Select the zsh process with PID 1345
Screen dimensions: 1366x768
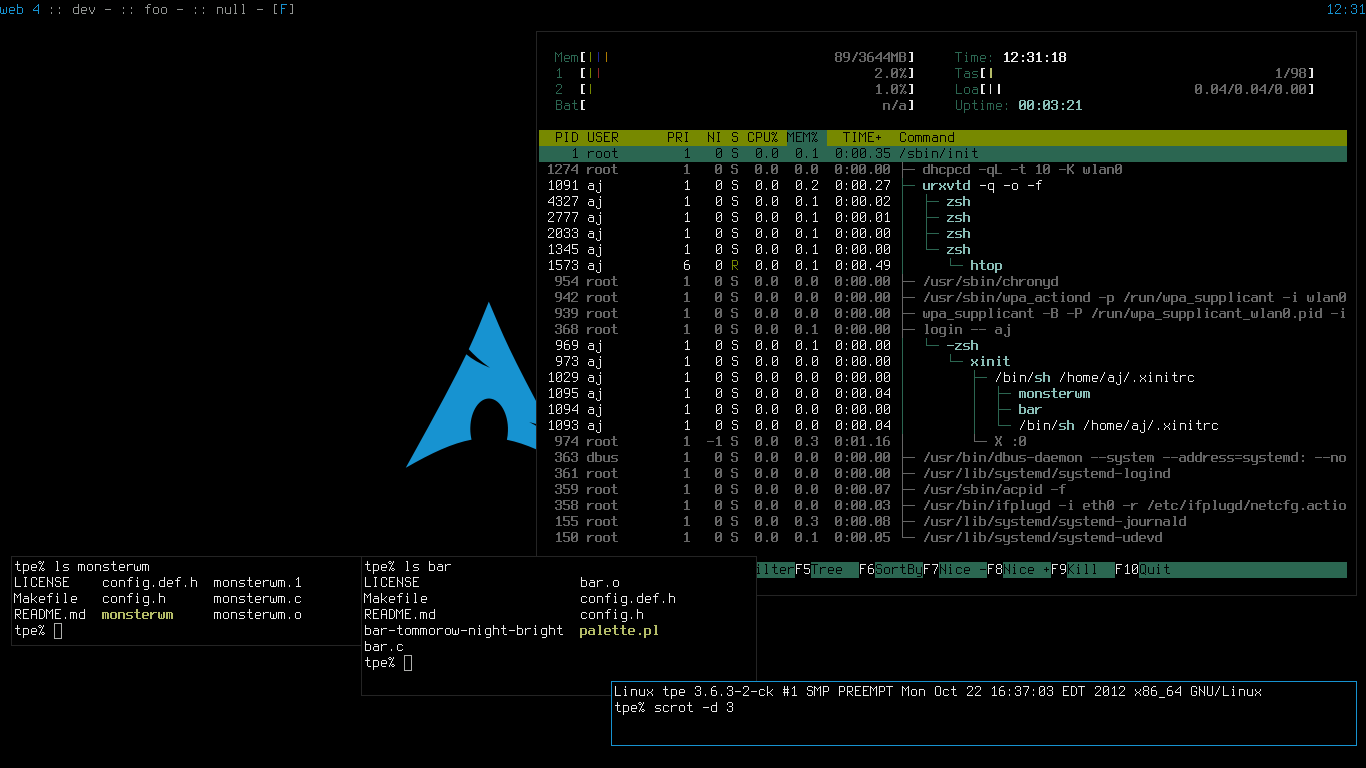click(943, 250)
